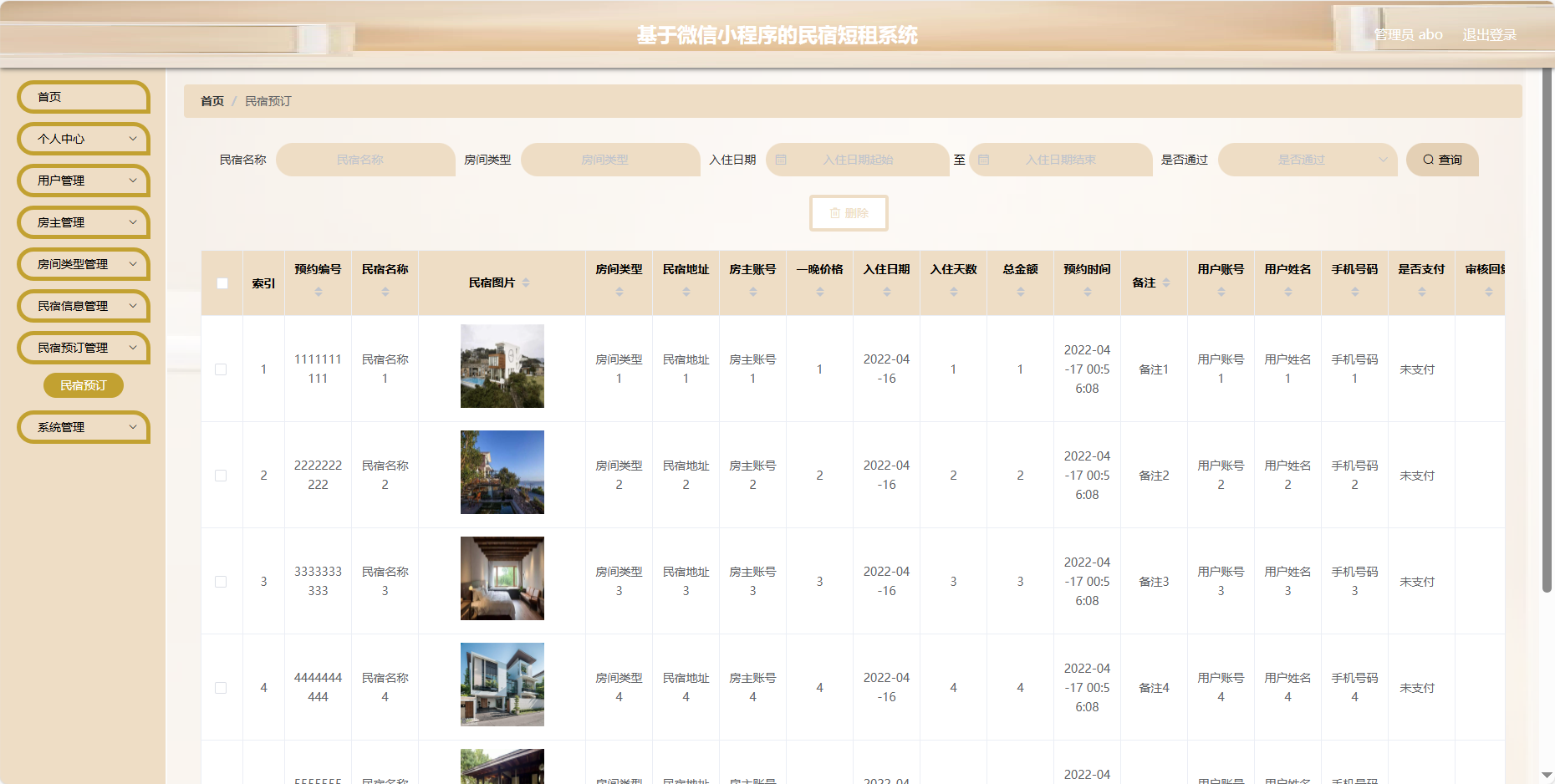Screen dimensions: 1555x784
Task: Sort the 入住日期 column
Action: coord(886,292)
